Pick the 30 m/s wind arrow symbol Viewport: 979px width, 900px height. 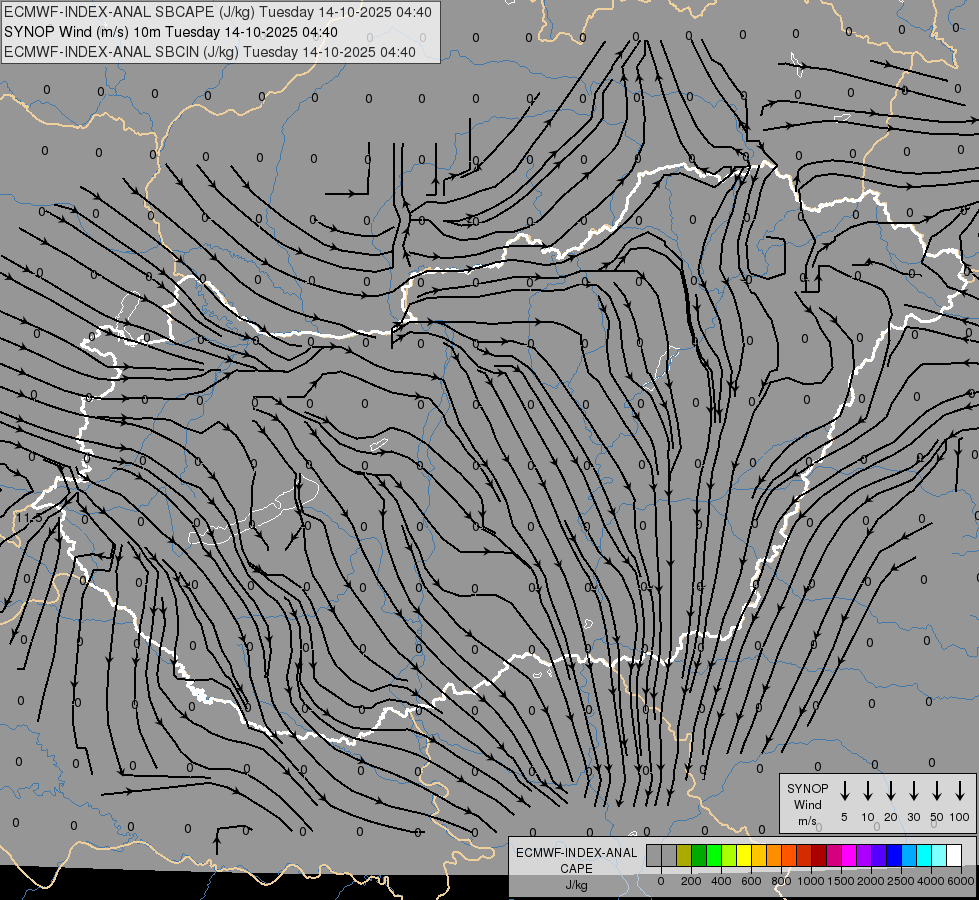click(x=913, y=791)
